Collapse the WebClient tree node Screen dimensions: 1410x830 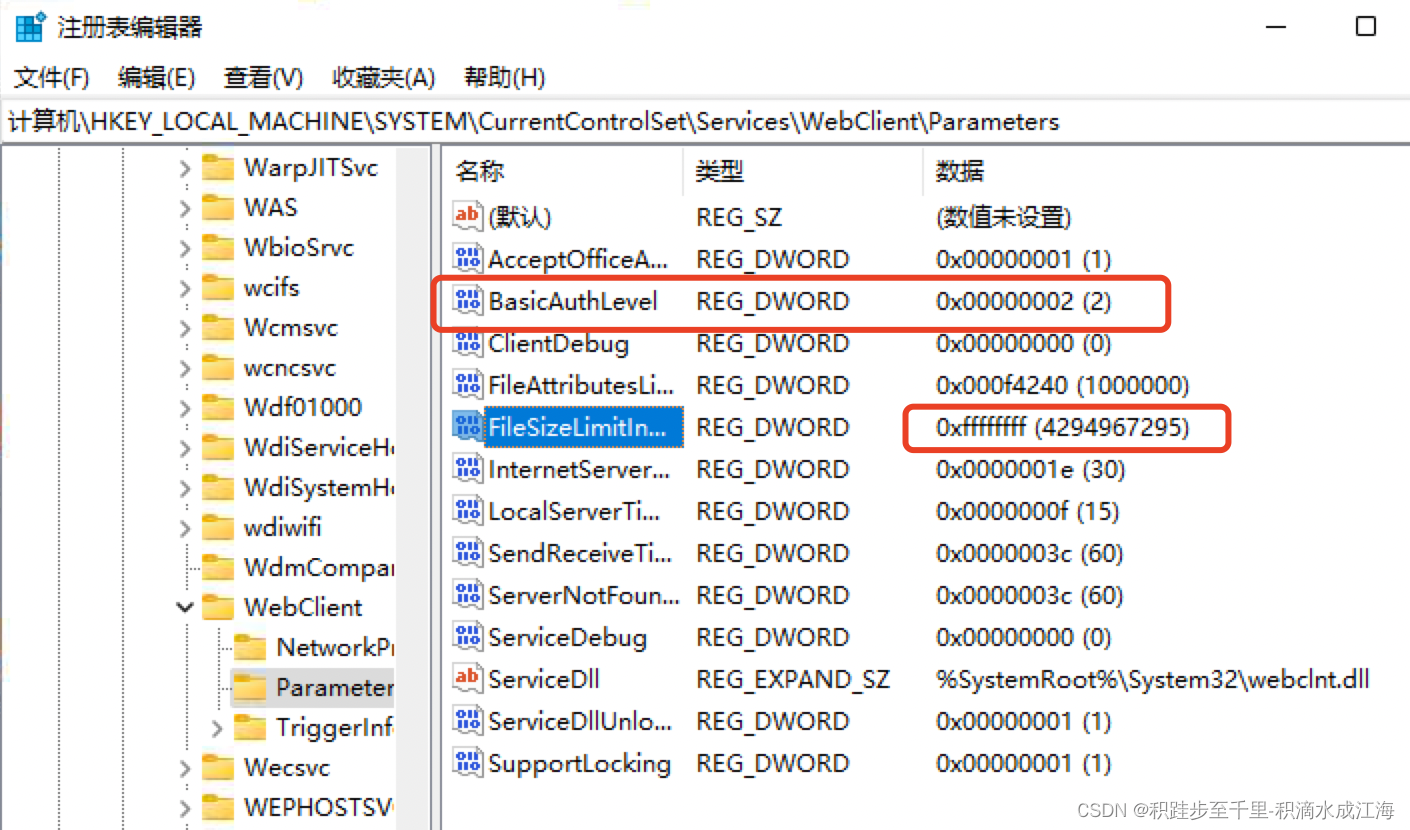point(185,607)
